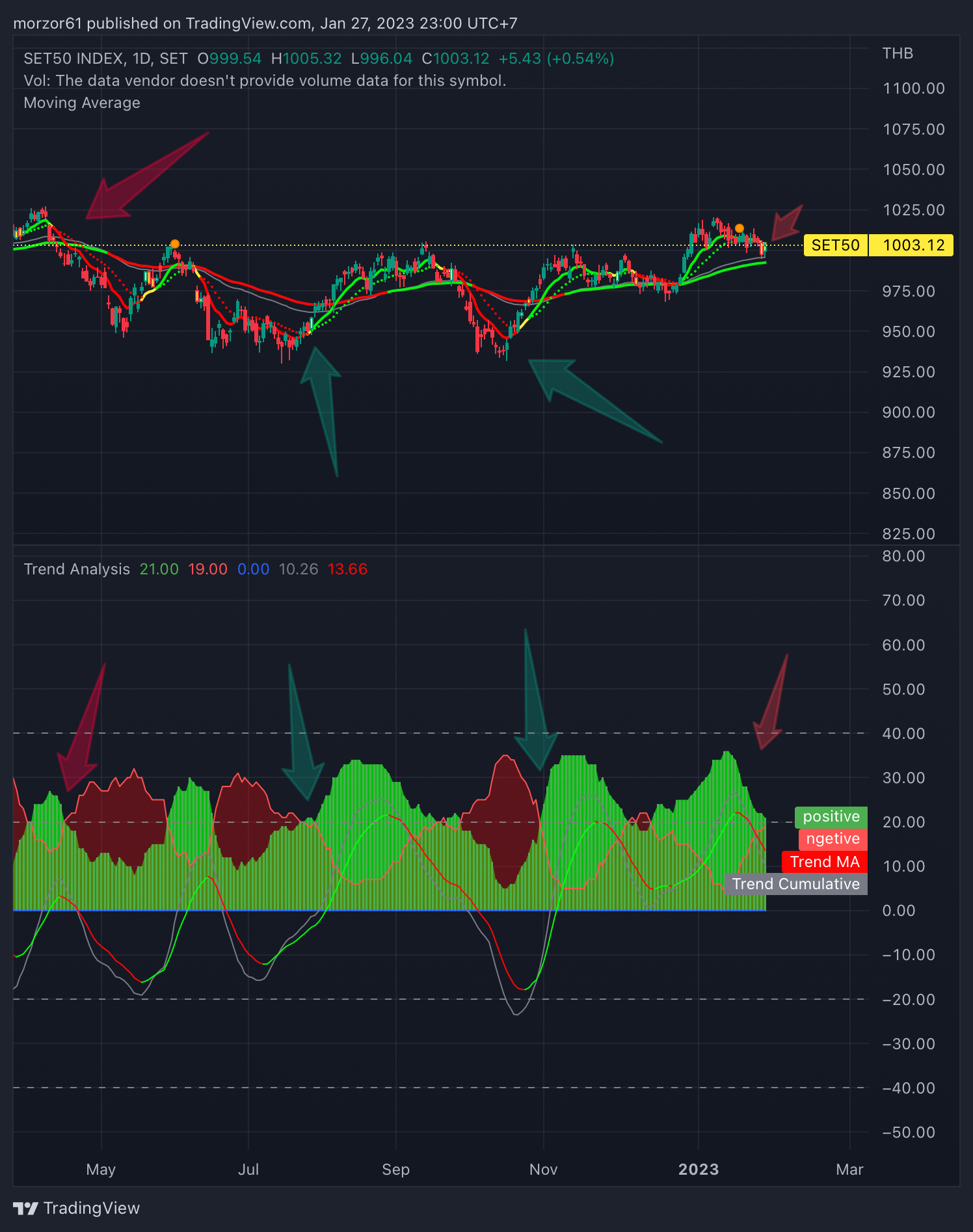973x1232 pixels.
Task: Click the Mar time axis label
Action: [x=849, y=1170]
